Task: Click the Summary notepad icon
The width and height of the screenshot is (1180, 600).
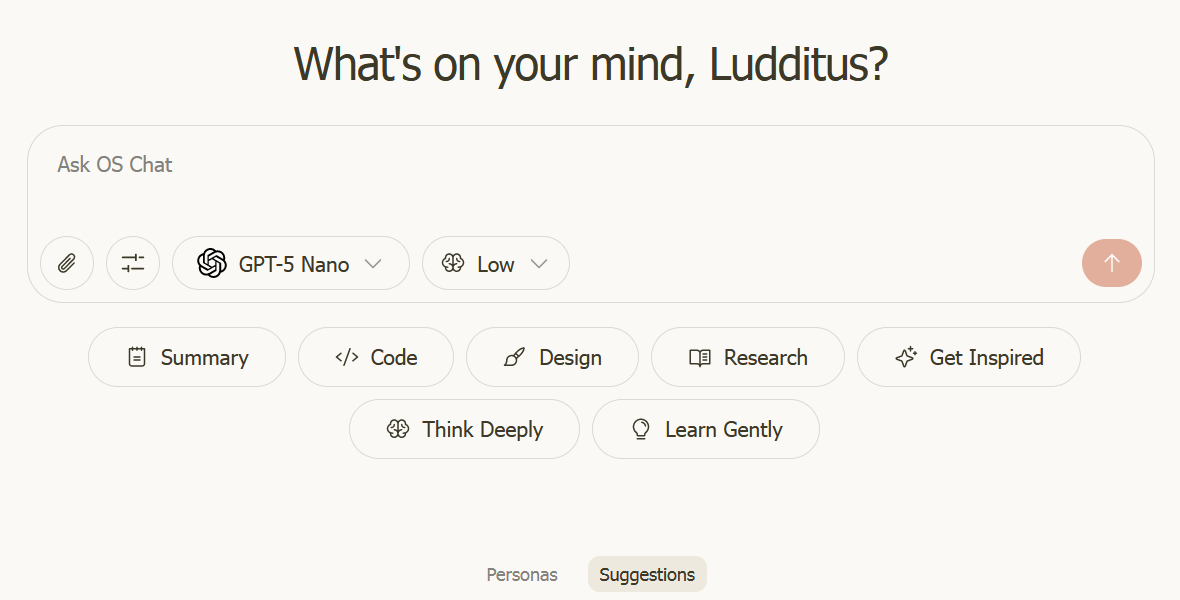Action: point(137,357)
